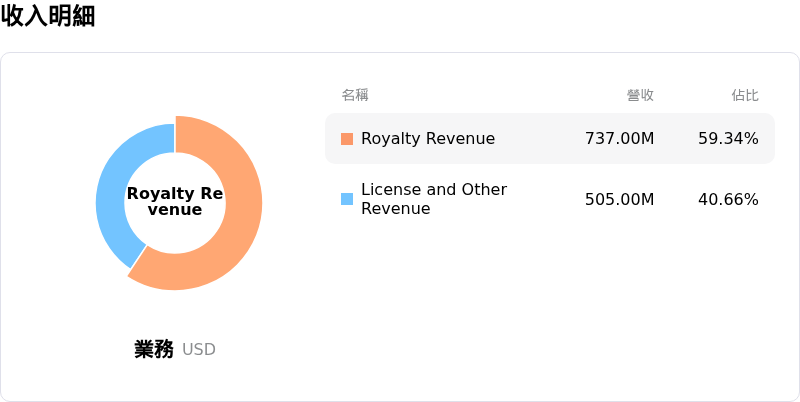The width and height of the screenshot is (800, 402).
Task: Click the 737.00M revenue value
Action: (x=619, y=139)
